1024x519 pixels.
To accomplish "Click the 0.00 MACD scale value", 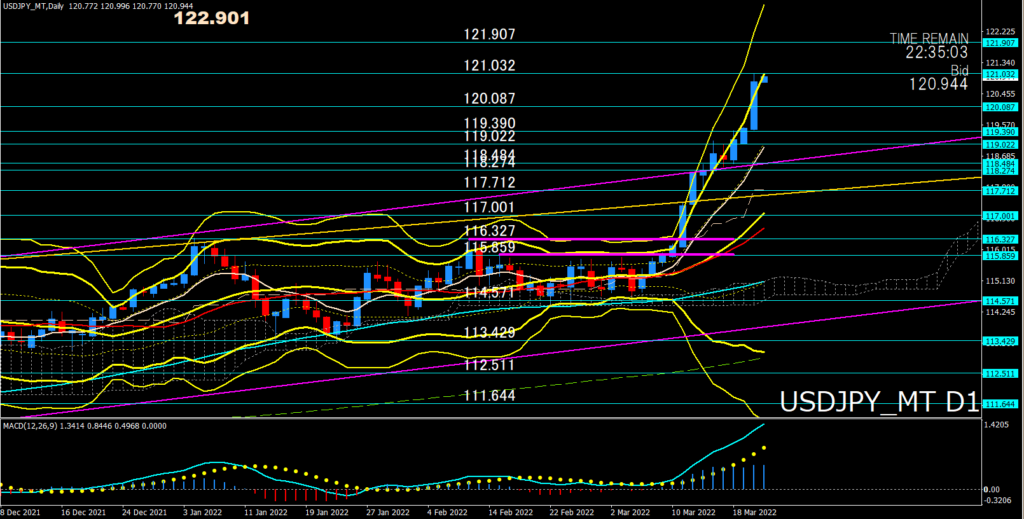I will pyautogui.click(x=994, y=490).
